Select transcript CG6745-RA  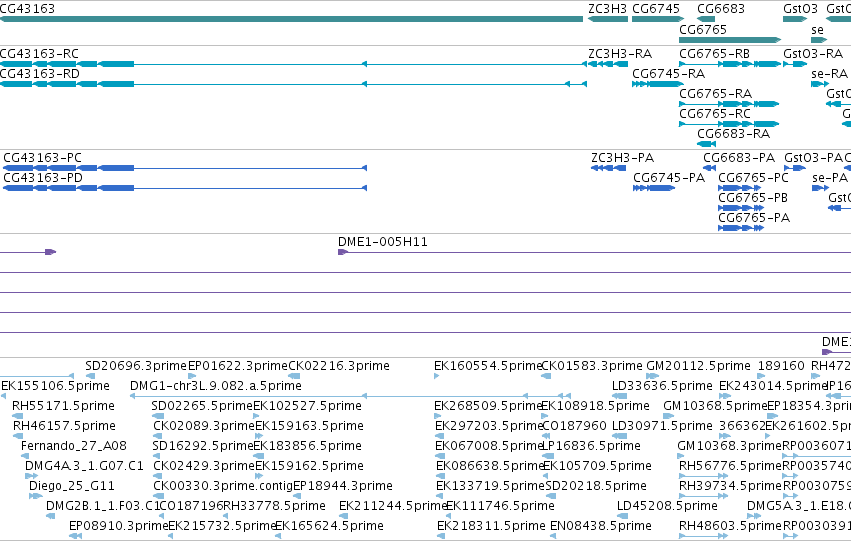(x=657, y=84)
